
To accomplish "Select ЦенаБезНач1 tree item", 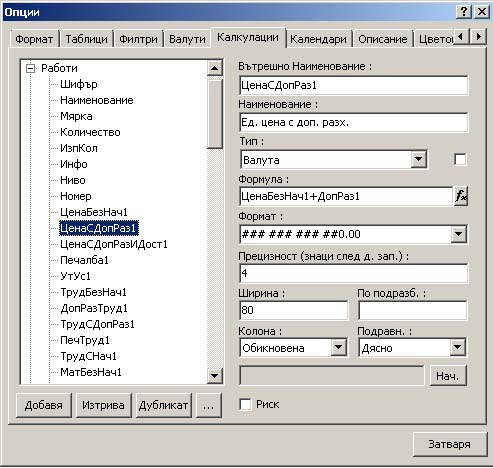I will point(94,212).
